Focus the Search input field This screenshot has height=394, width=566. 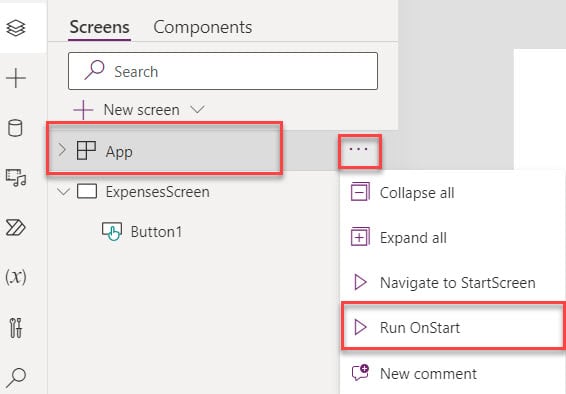coord(223,71)
